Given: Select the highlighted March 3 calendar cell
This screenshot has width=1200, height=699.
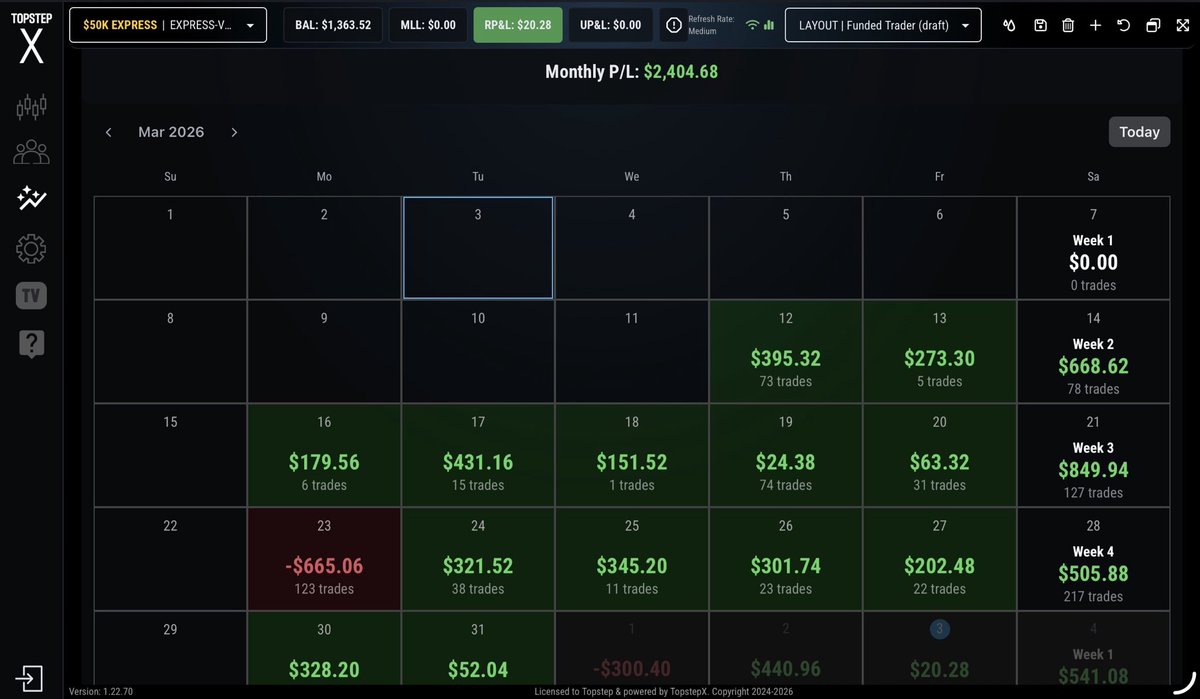Looking at the screenshot, I should tap(478, 248).
